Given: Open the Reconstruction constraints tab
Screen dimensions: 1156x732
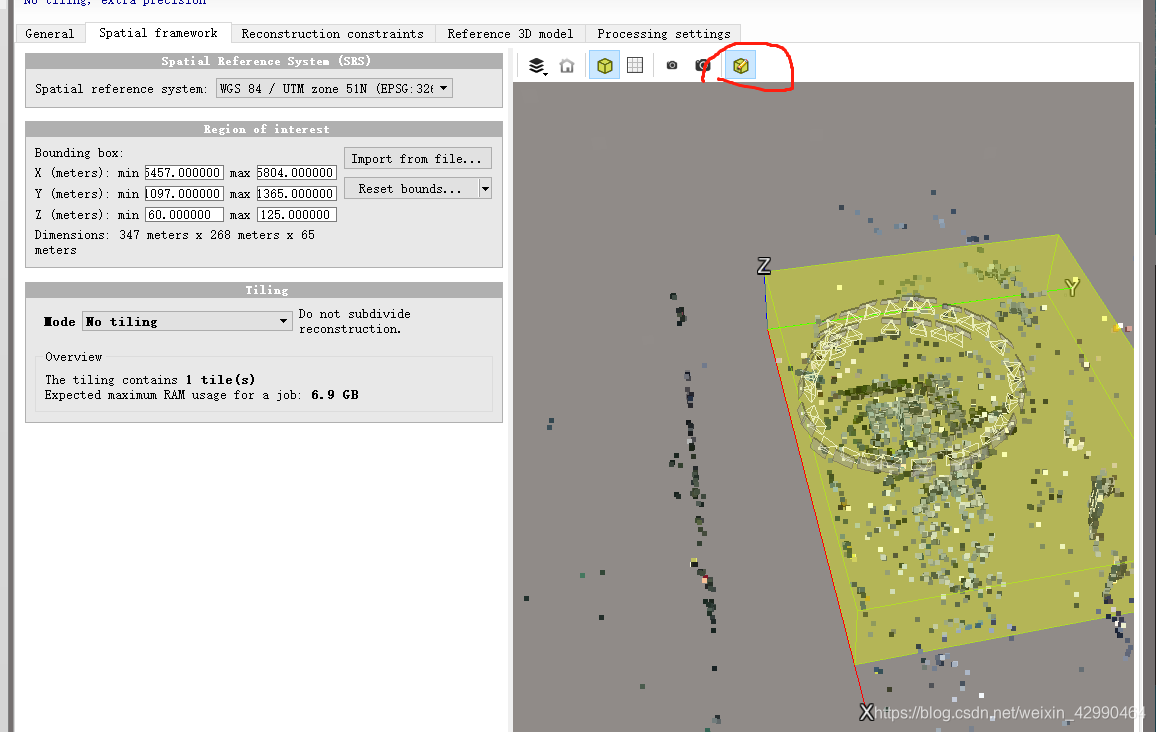Looking at the screenshot, I should 332,33.
